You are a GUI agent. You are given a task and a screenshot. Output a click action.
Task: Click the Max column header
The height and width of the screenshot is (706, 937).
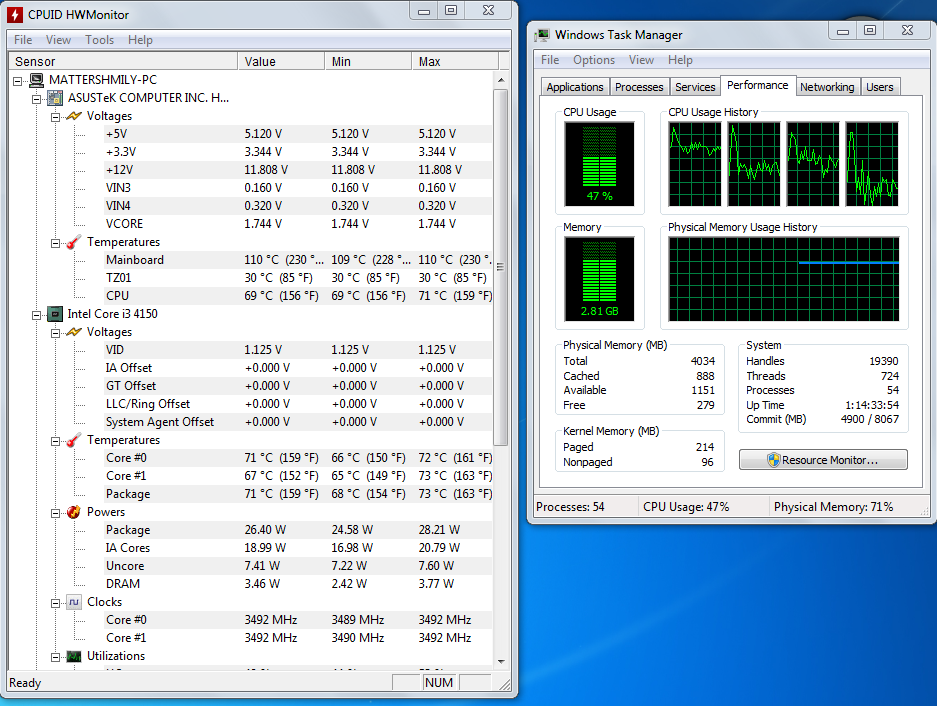455,61
